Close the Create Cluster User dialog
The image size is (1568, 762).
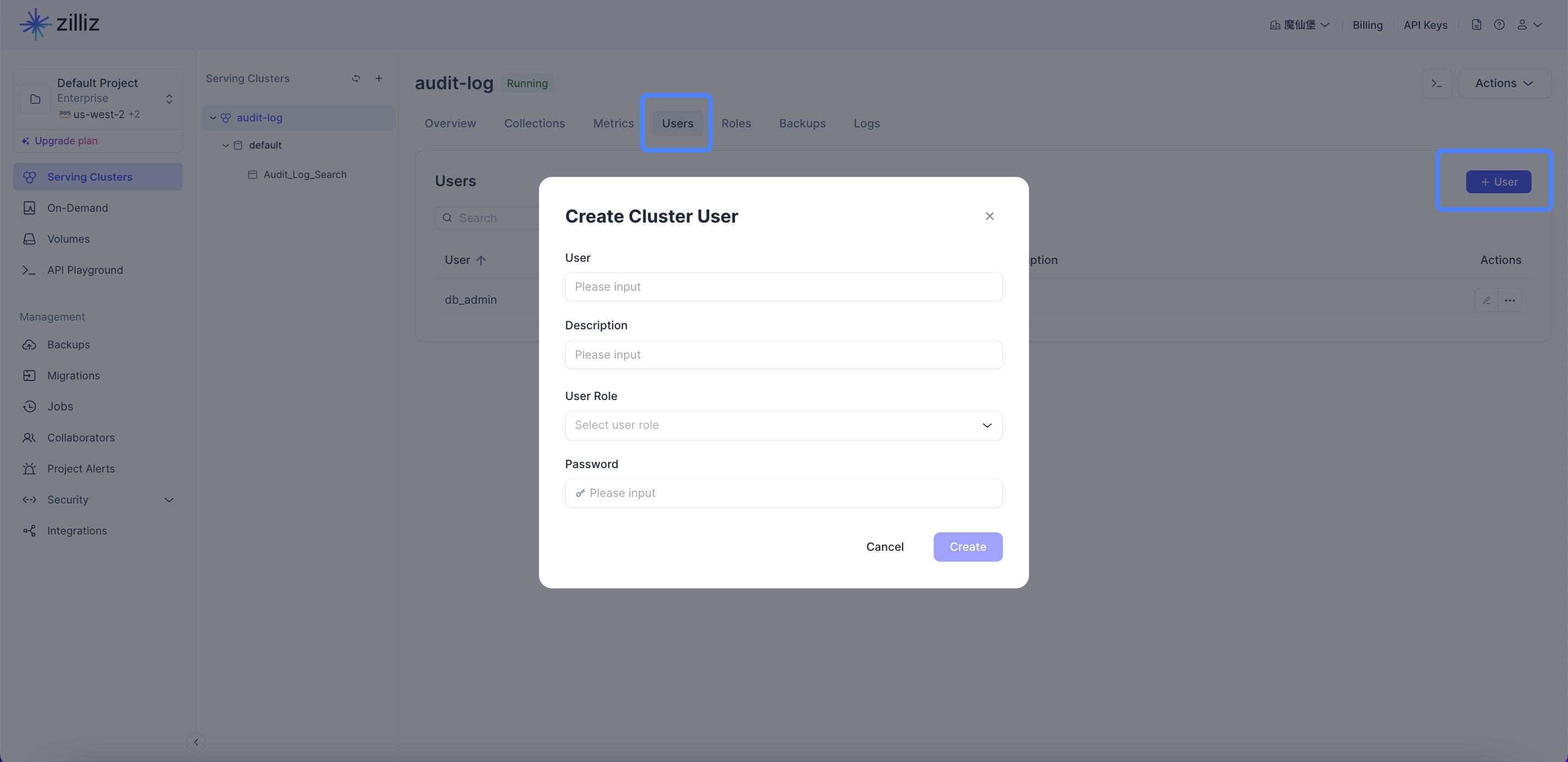tap(990, 216)
